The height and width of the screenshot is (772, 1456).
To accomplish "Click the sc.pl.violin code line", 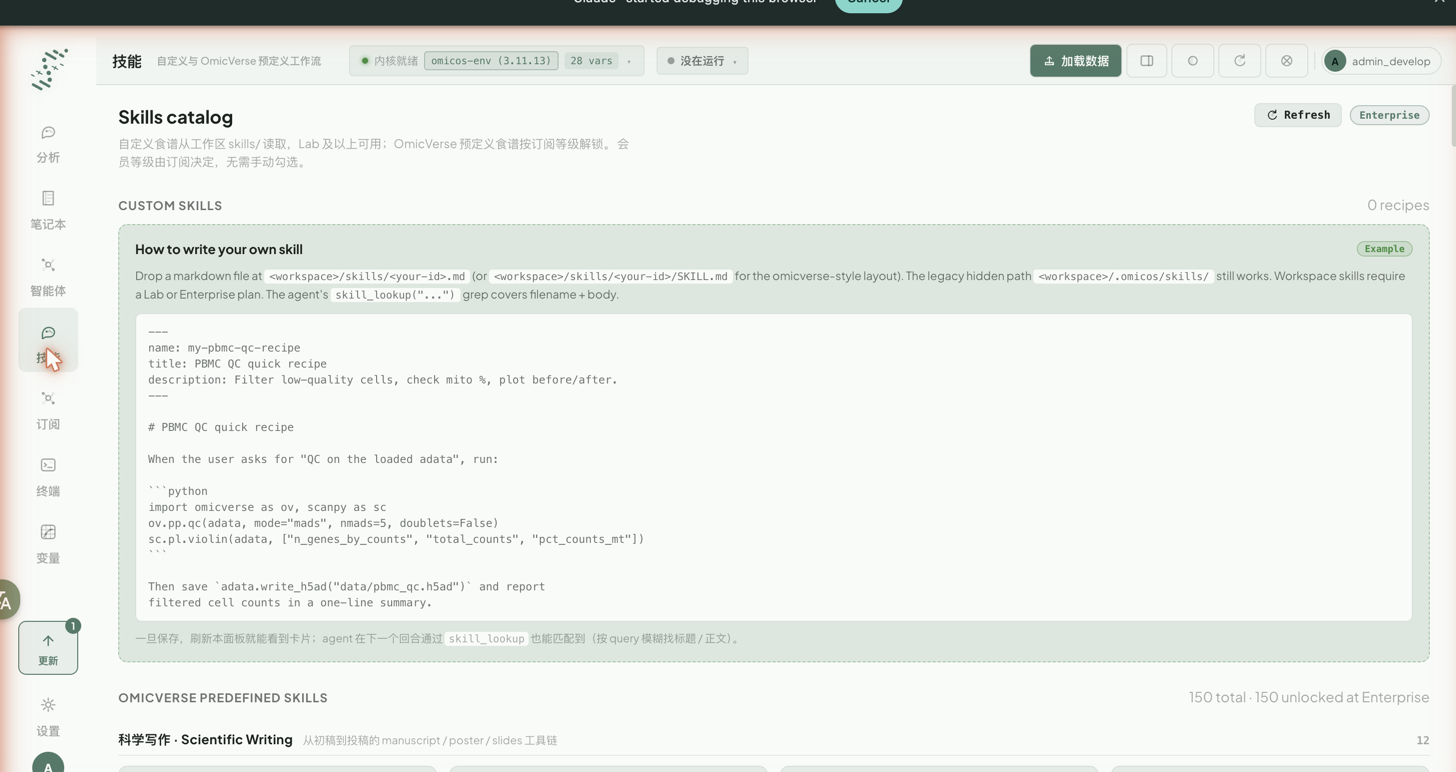I will (x=396, y=539).
